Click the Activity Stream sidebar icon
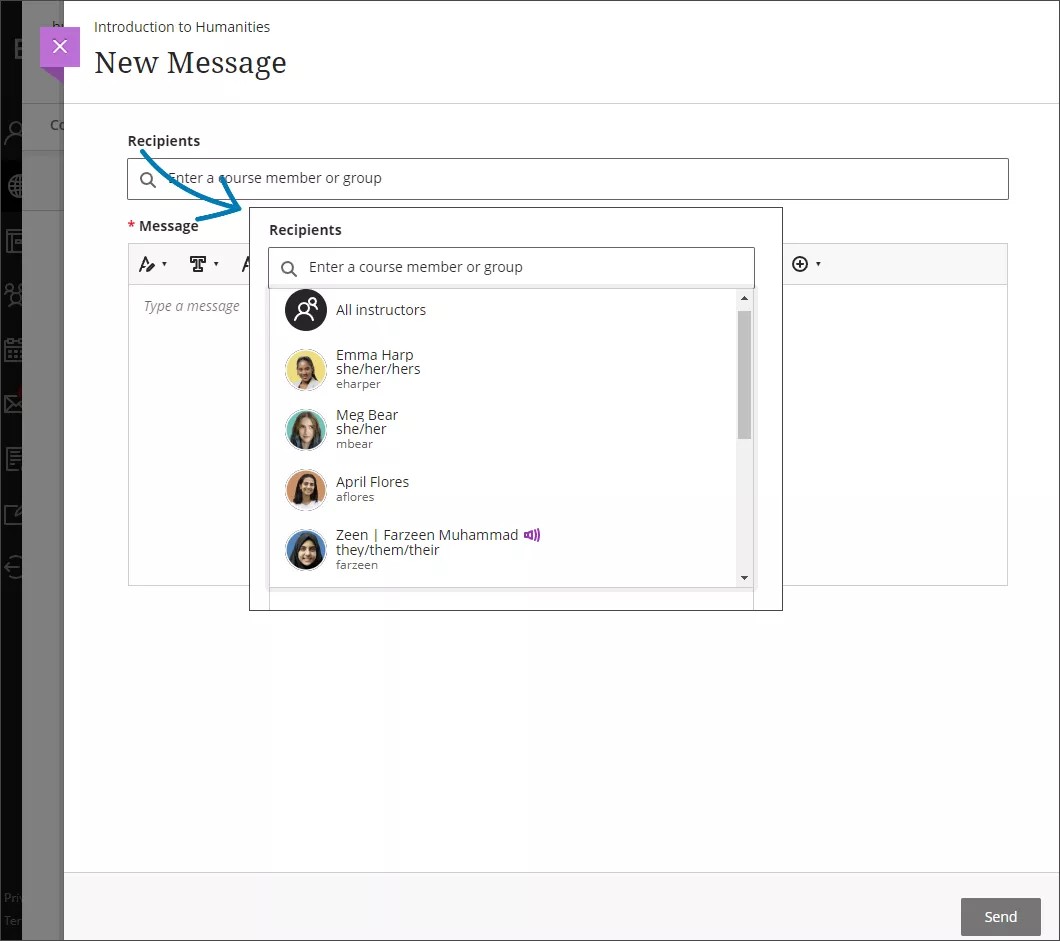 [x=13, y=241]
